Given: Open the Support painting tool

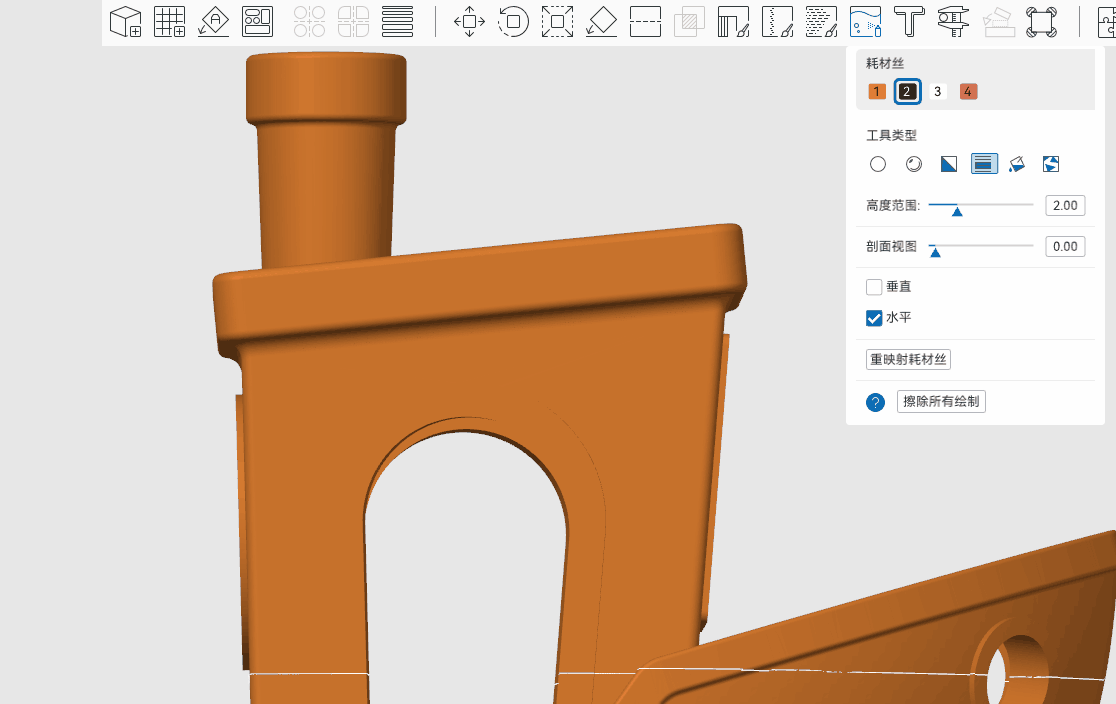Looking at the screenshot, I should pyautogui.click(x=733, y=21).
